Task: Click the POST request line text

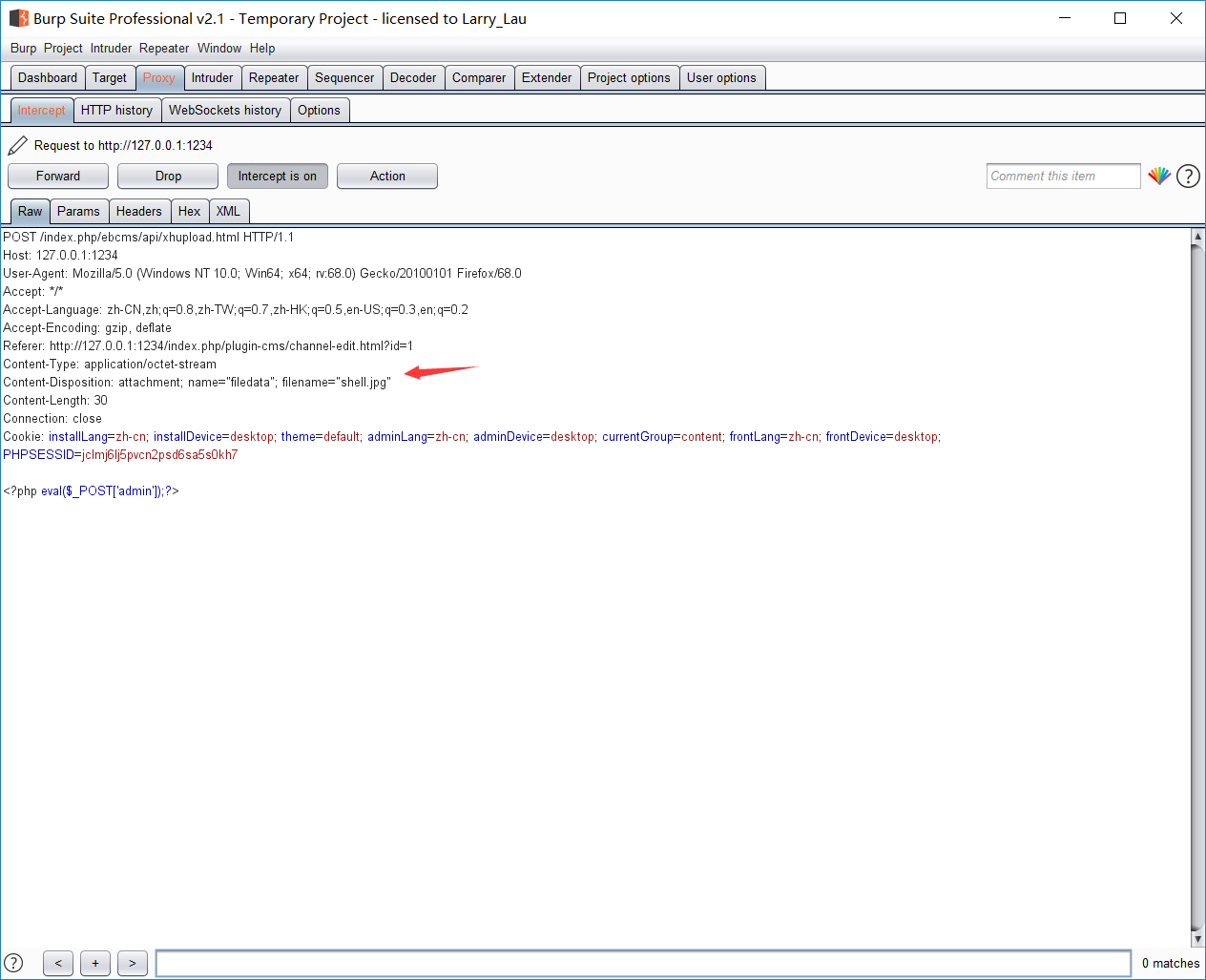Action: click(148, 237)
